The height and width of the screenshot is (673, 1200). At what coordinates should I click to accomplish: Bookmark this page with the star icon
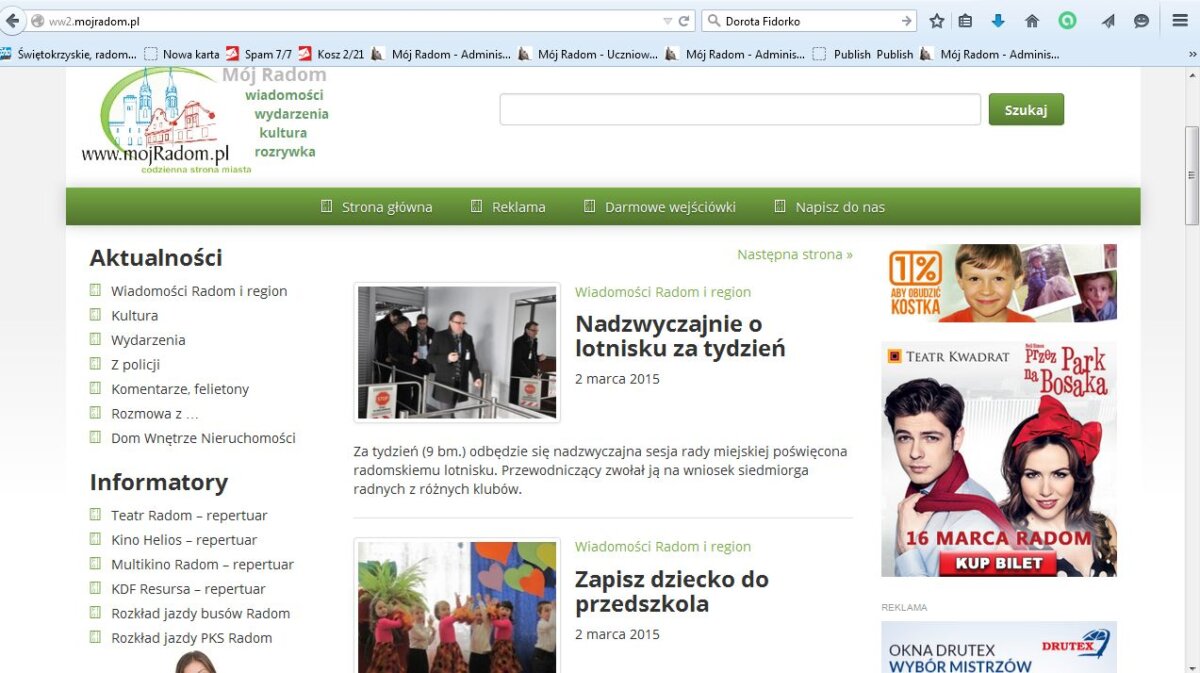(x=937, y=21)
